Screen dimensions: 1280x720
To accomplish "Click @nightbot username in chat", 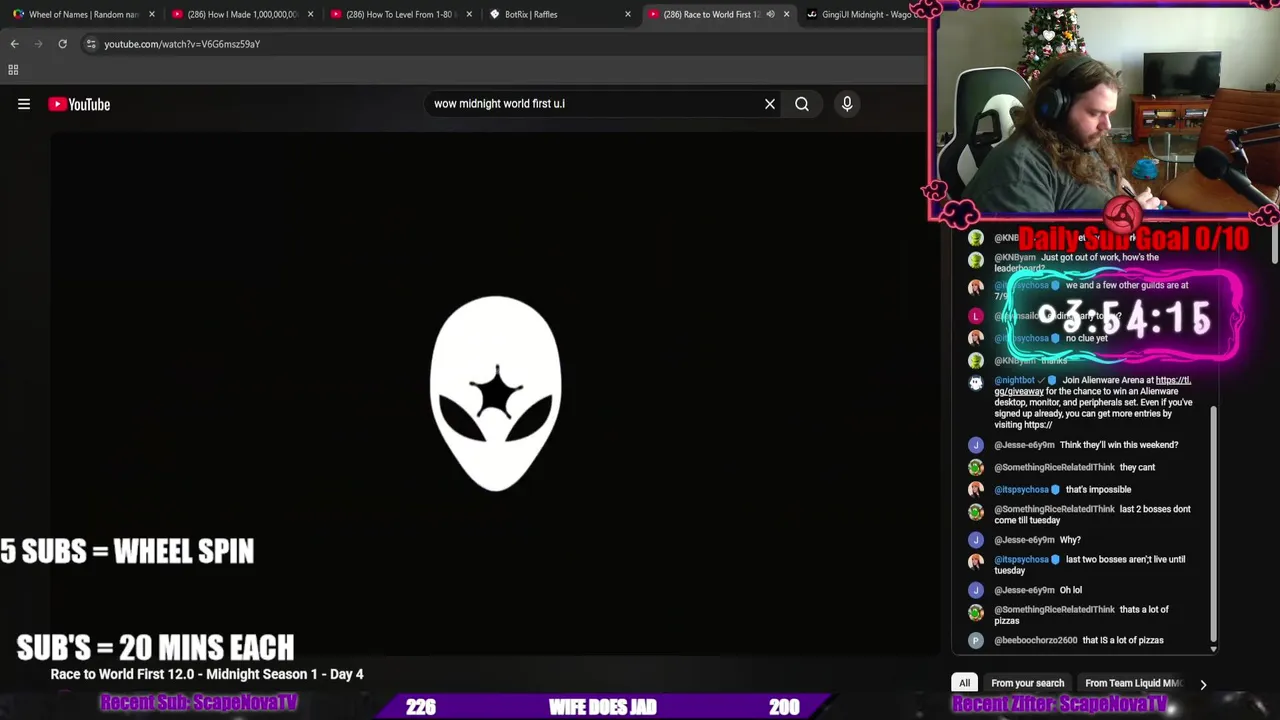I will (1014, 380).
